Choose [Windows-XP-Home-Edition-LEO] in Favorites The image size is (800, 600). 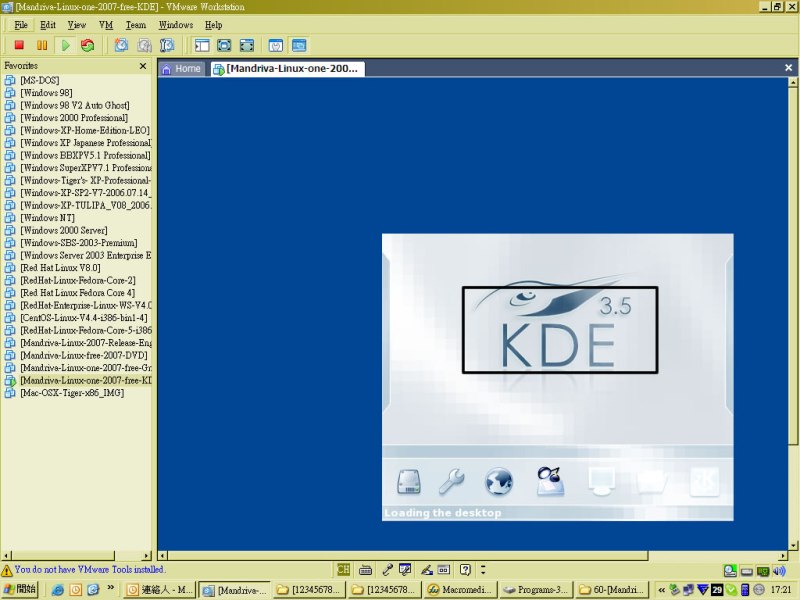pyautogui.click(x=85, y=131)
